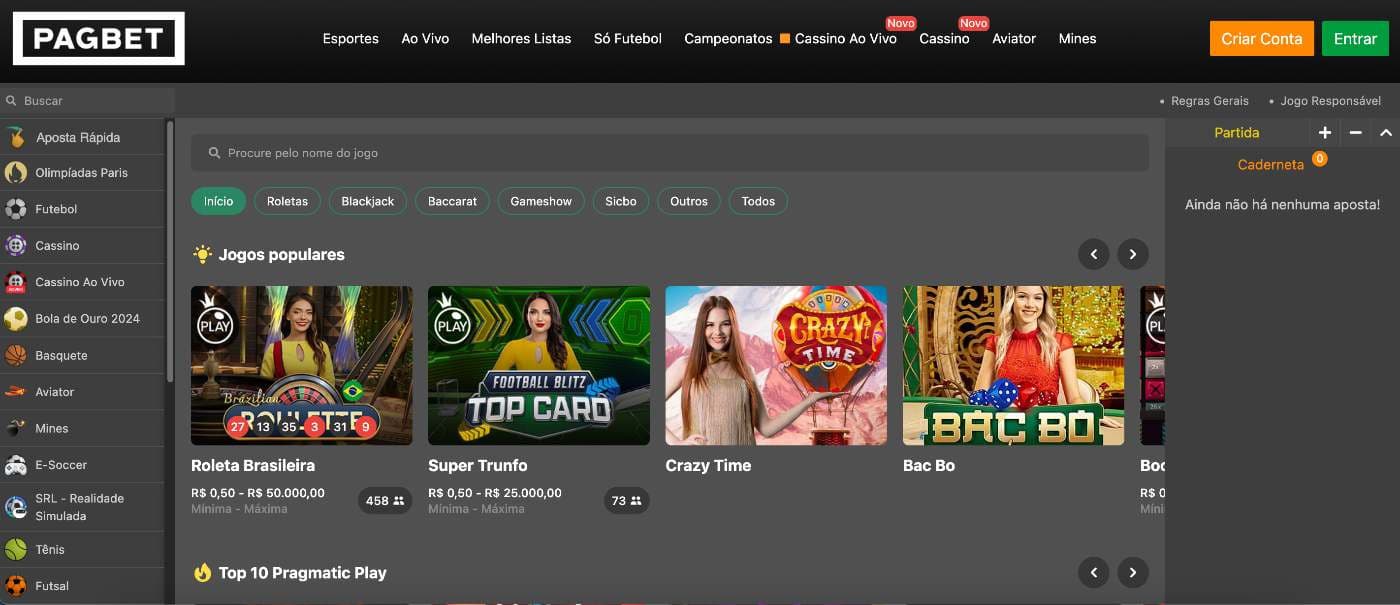Click the Basquete basketball icon
Screen dimensions: 1400x605
point(16,355)
